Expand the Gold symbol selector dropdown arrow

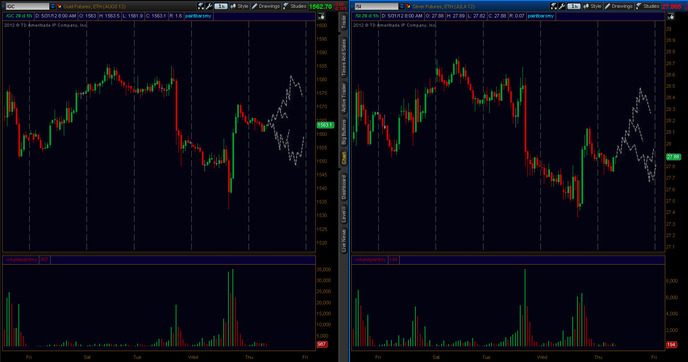[53, 6]
